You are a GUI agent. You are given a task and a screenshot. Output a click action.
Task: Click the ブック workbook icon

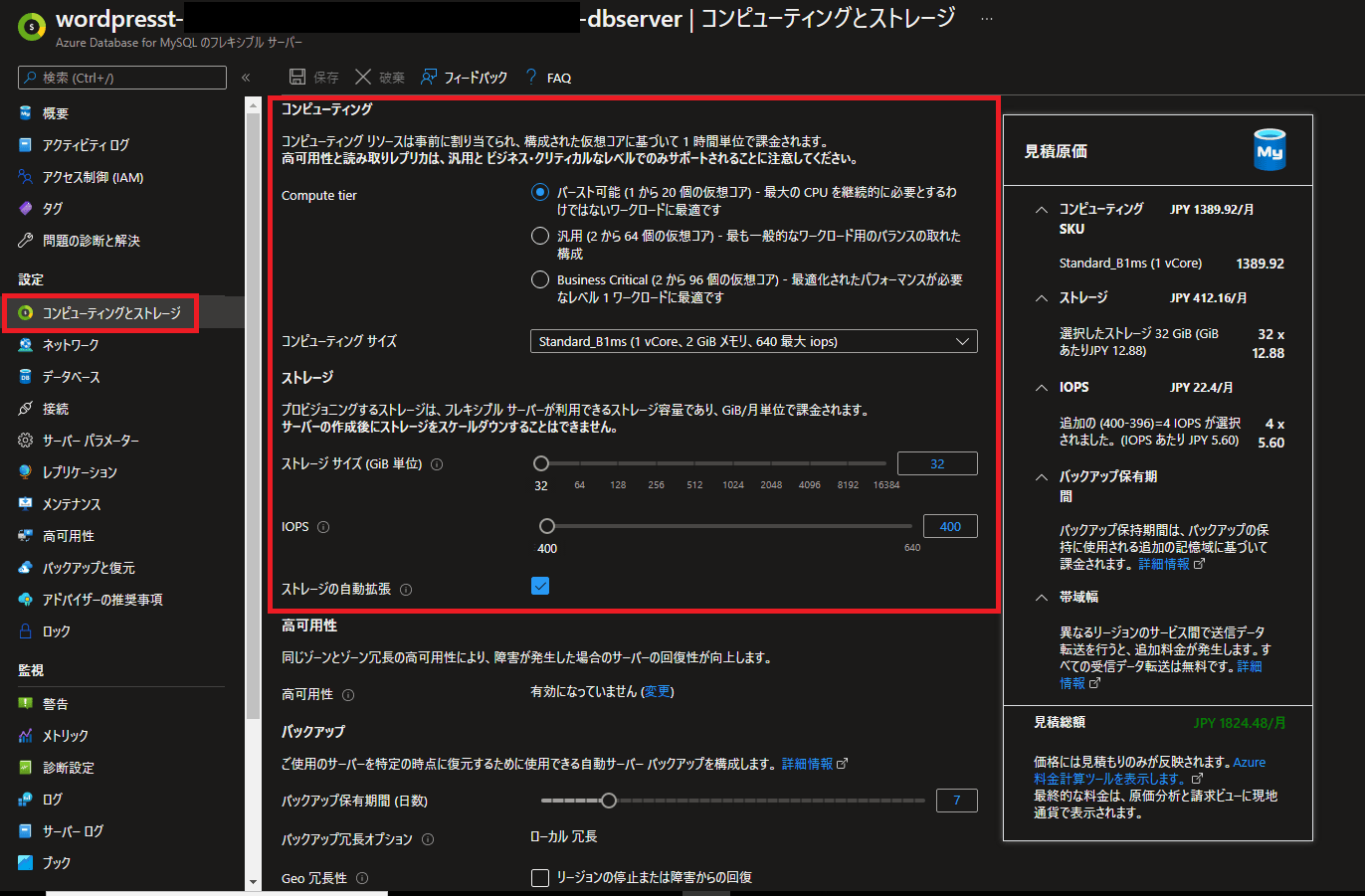pos(26,863)
